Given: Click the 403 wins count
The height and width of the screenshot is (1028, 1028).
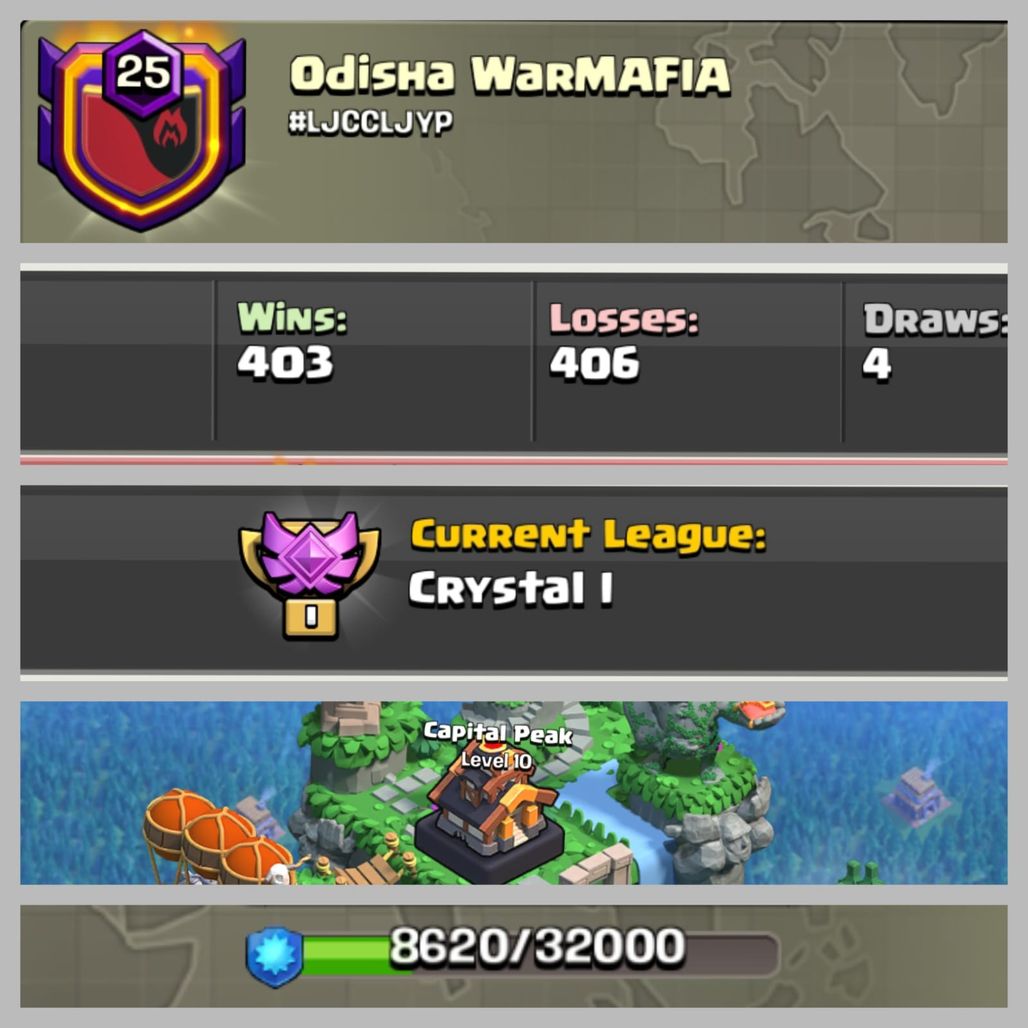Looking at the screenshot, I should pos(285,363).
